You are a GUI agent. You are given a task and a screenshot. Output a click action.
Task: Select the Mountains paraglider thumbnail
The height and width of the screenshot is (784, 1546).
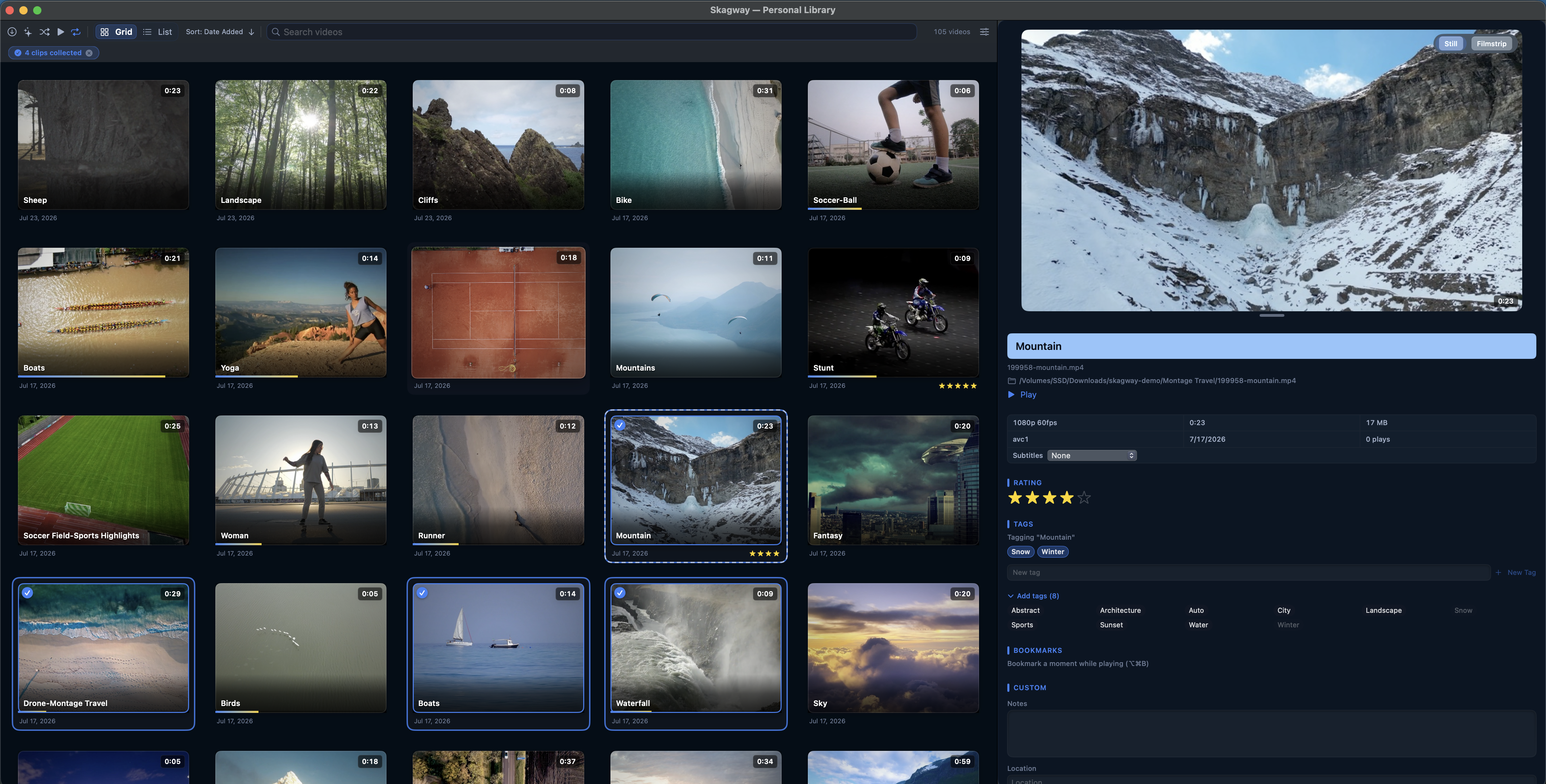coord(696,313)
